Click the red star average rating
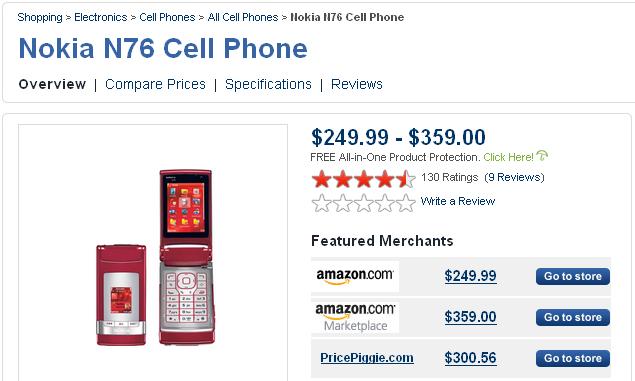Screen dimensions: 635x381 coord(363,179)
